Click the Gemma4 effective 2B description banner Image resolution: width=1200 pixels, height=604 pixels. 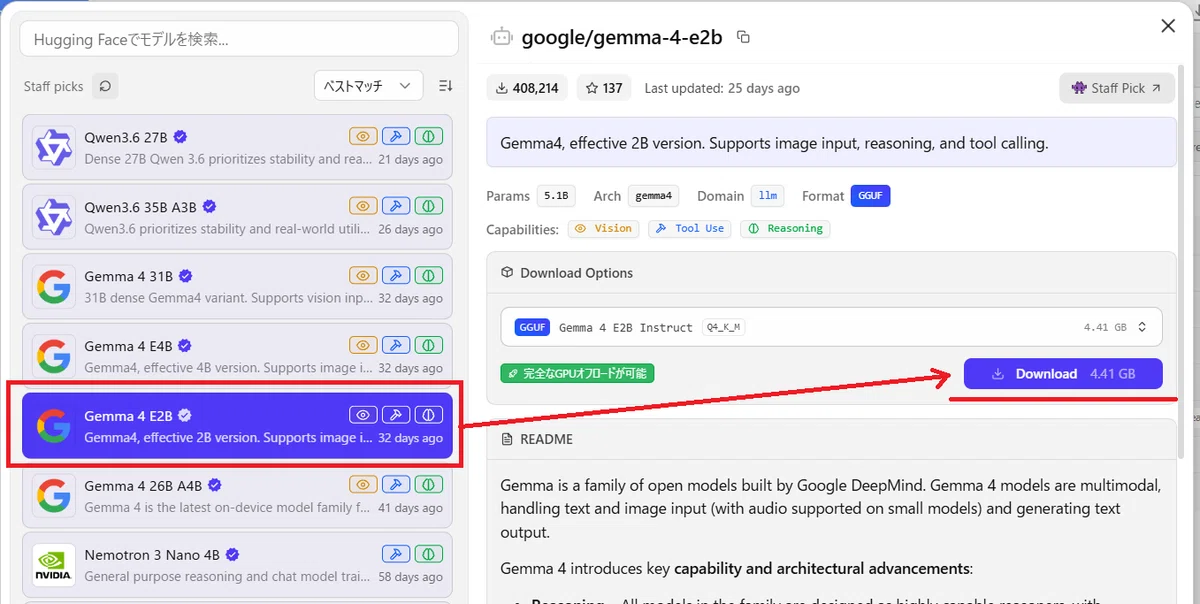[x=831, y=143]
